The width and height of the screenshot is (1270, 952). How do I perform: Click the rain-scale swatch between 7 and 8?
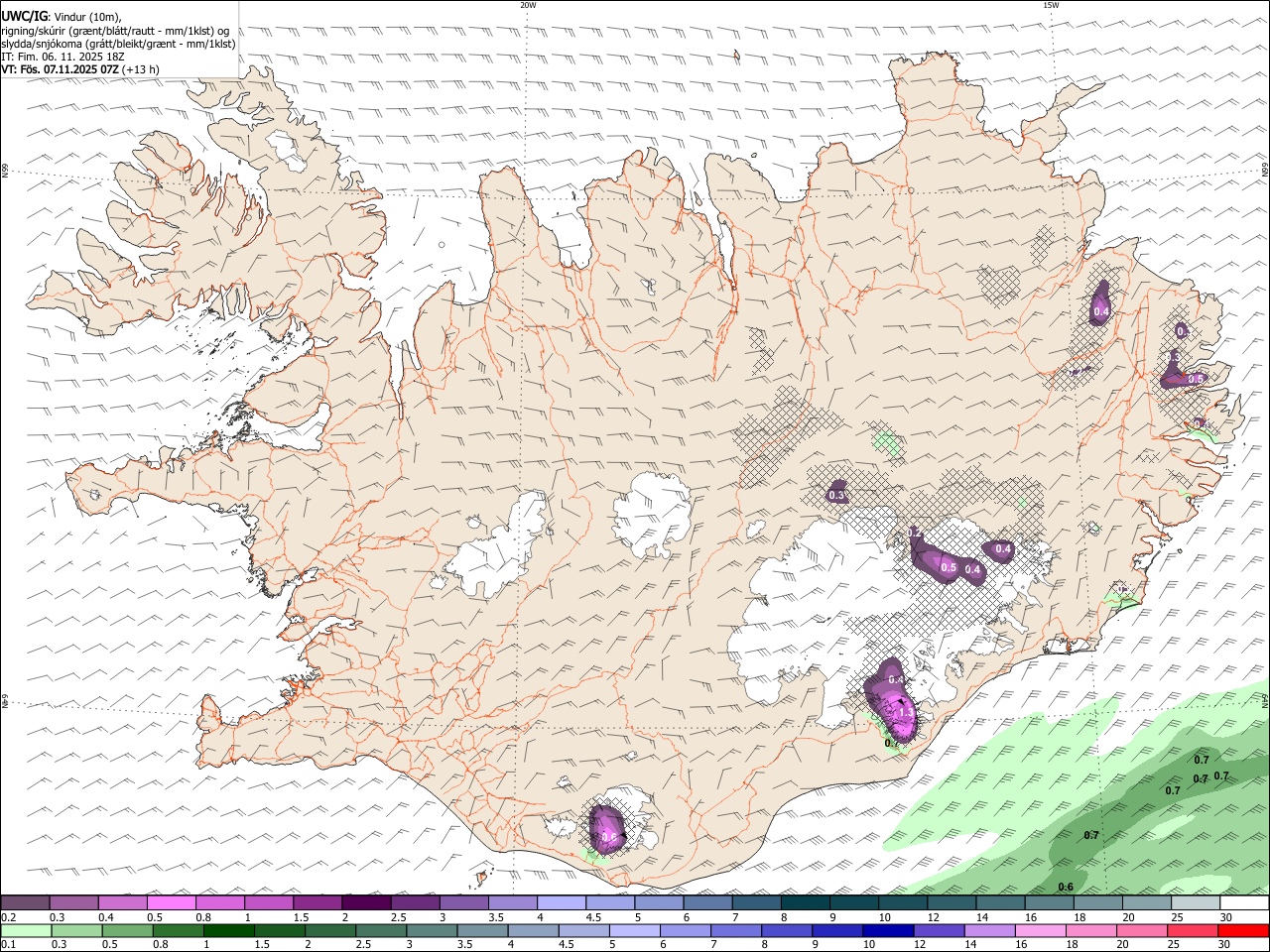click(736, 930)
